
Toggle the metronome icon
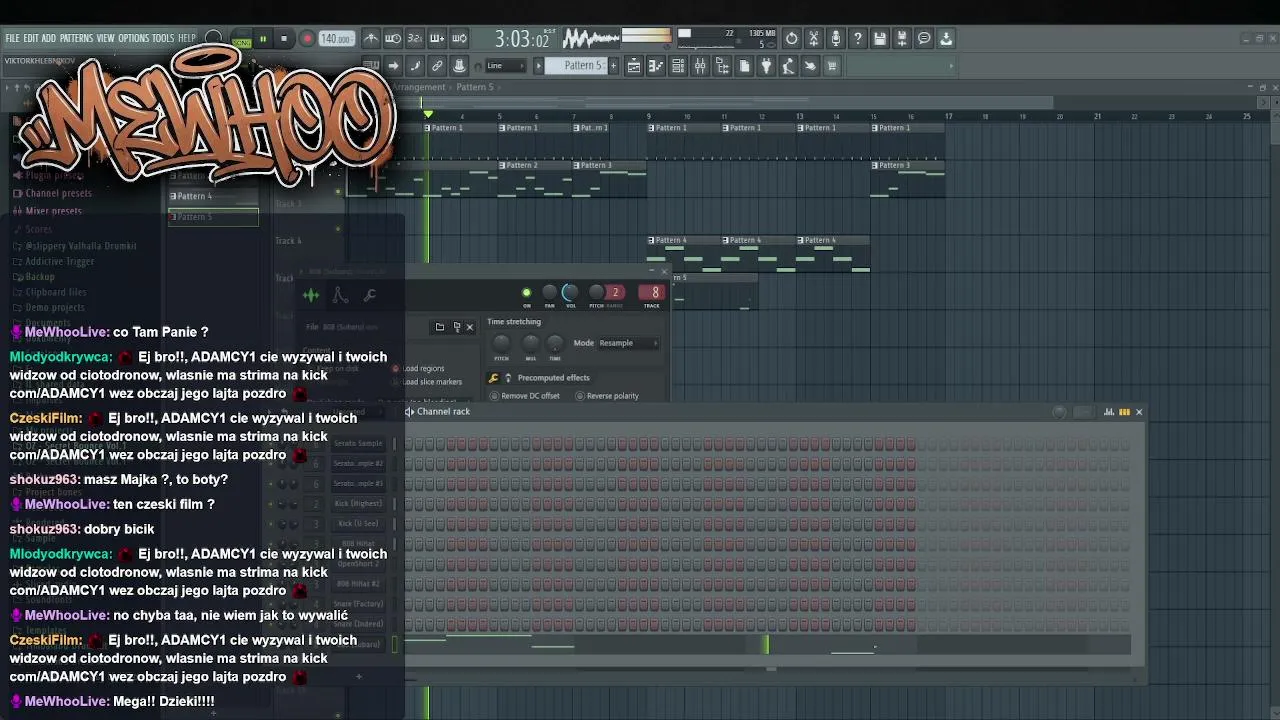click(x=371, y=39)
